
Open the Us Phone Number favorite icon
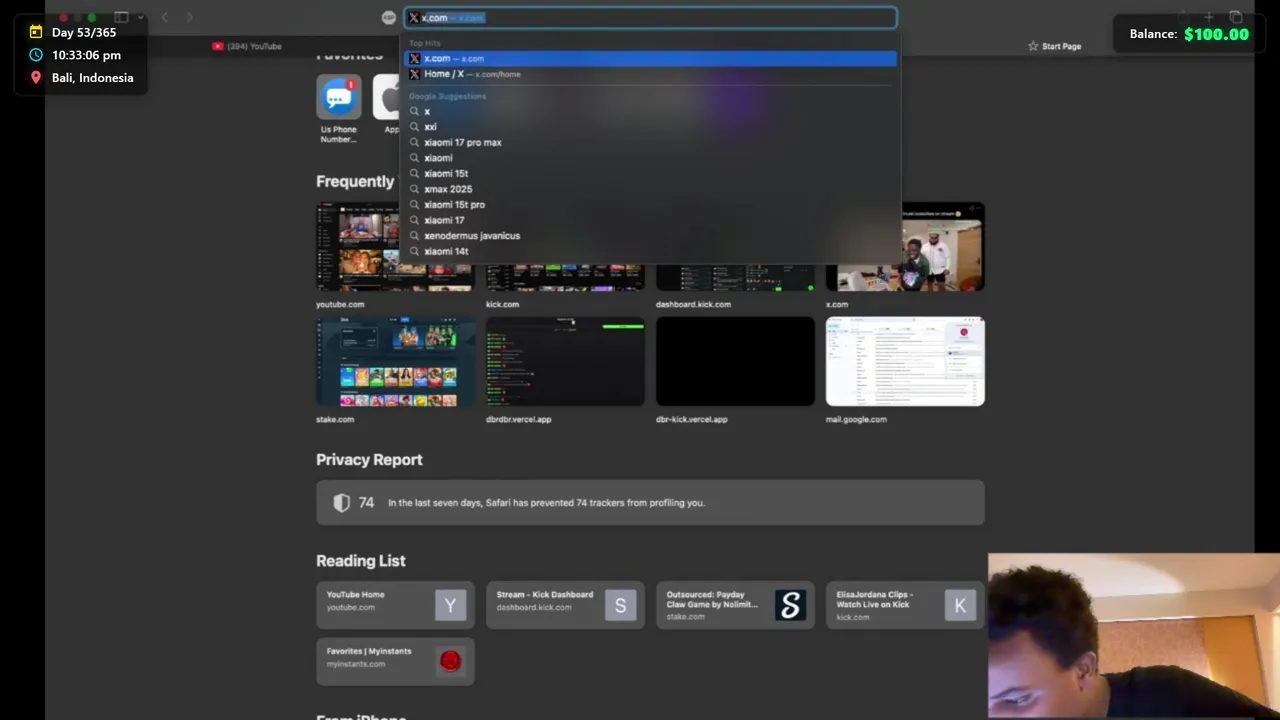(339, 97)
